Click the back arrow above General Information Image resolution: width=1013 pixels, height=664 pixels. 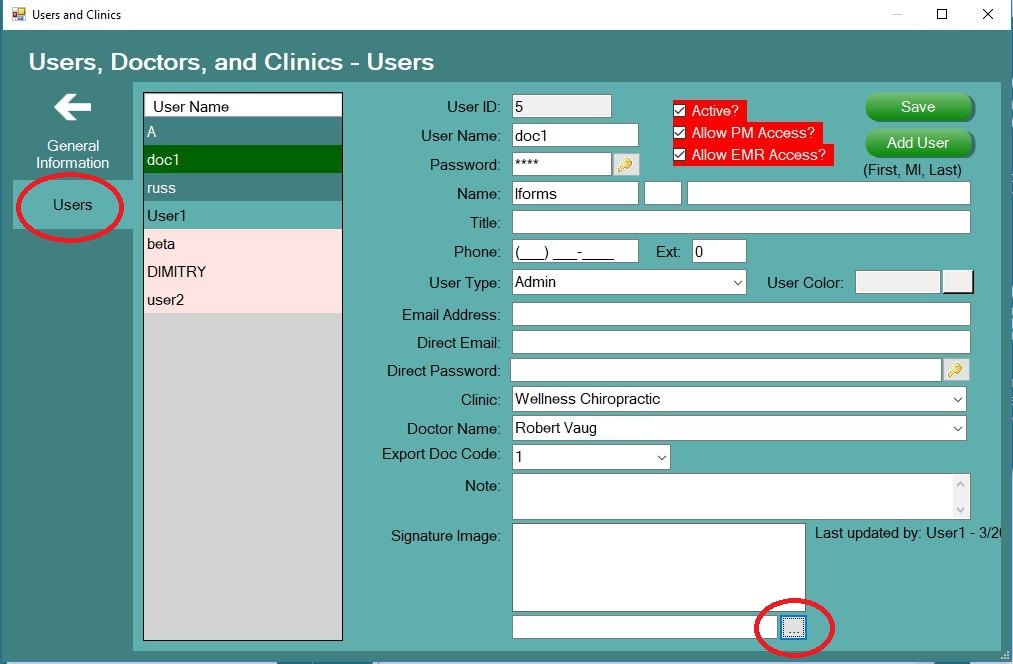[x=71, y=107]
